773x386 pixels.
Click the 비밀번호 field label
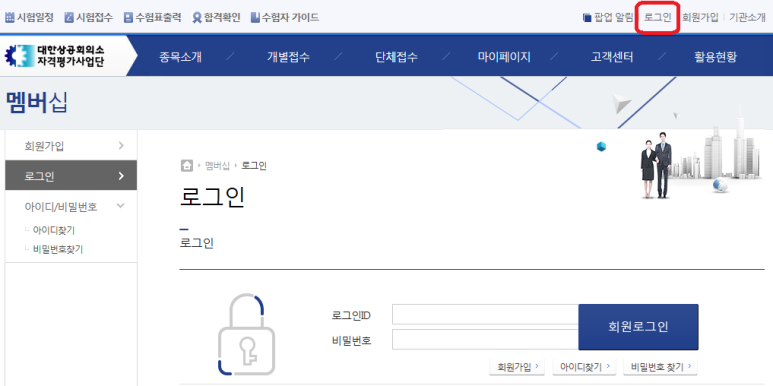pos(351,340)
